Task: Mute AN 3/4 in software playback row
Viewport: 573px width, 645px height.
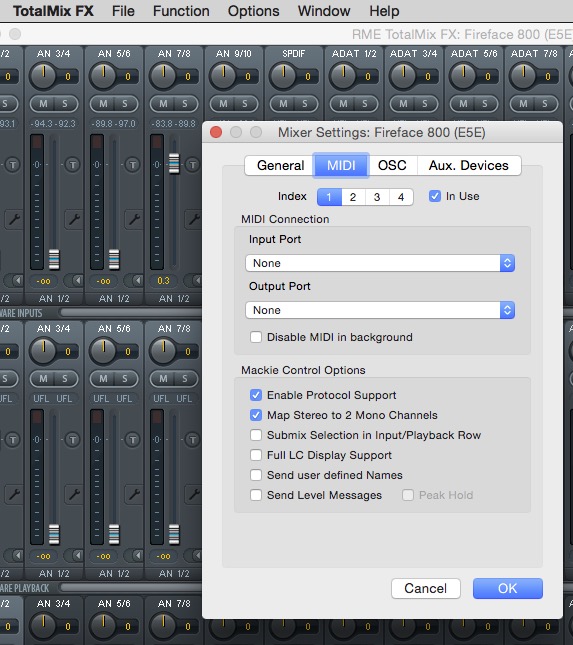Action: point(43,378)
